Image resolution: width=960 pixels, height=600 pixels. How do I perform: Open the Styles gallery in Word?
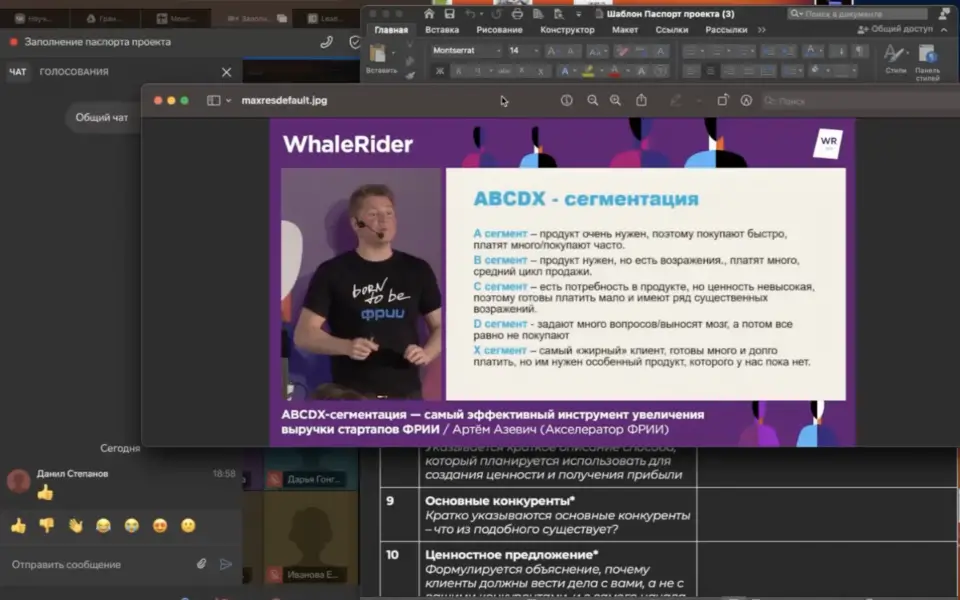click(x=895, y=59)
